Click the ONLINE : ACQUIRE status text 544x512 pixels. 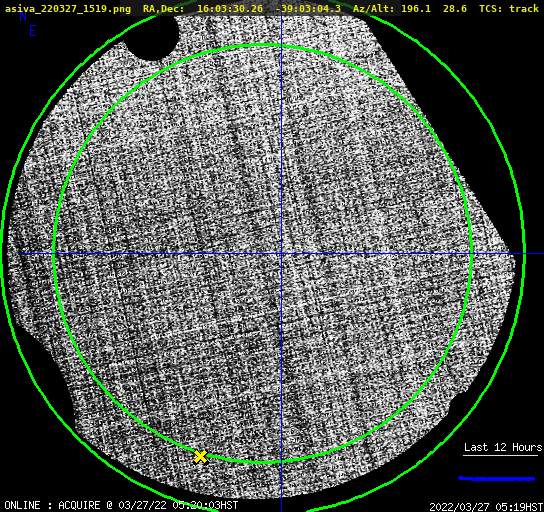click(x=52, y=505)
